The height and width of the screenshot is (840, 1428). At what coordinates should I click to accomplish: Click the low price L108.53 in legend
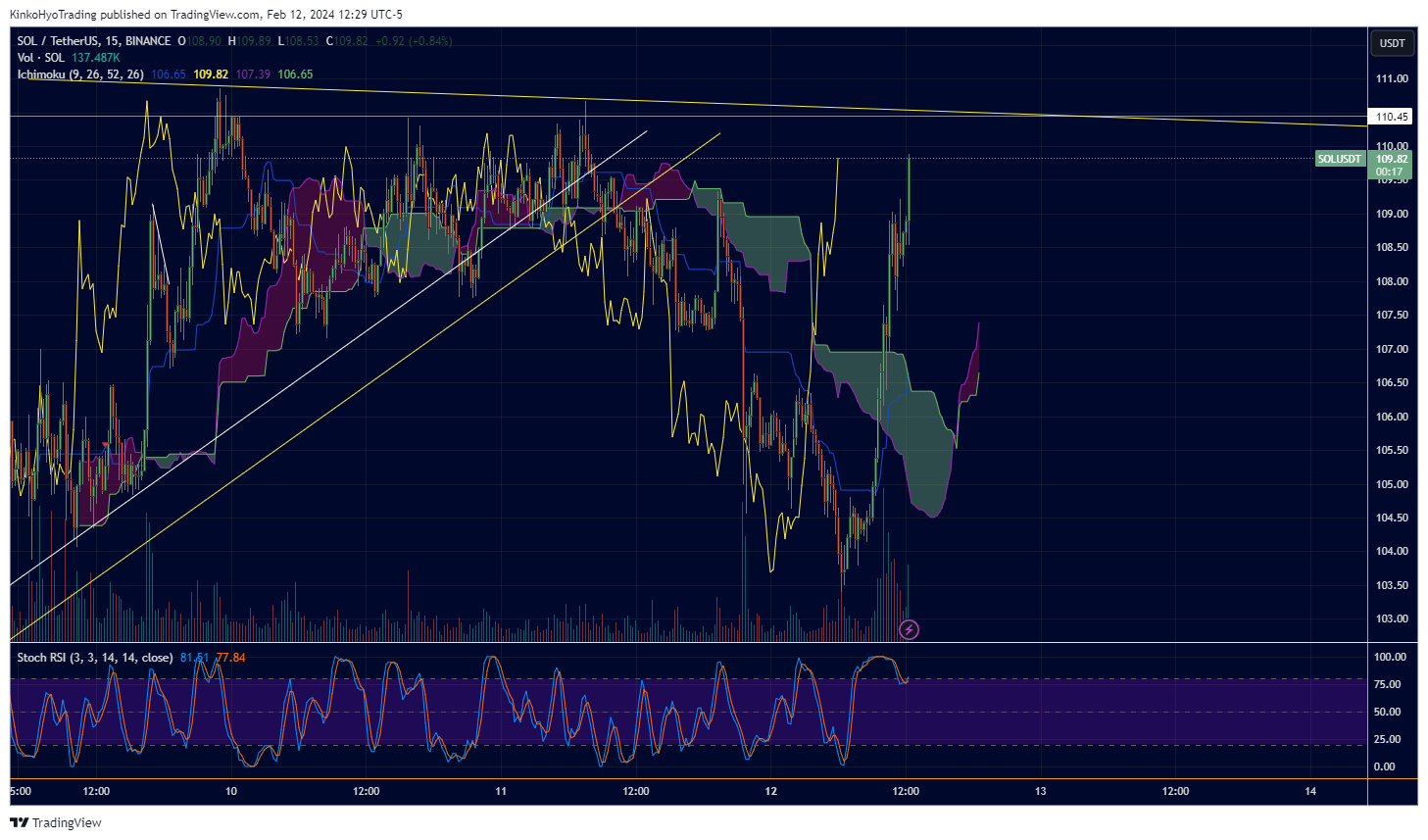[x=299, y=41]
